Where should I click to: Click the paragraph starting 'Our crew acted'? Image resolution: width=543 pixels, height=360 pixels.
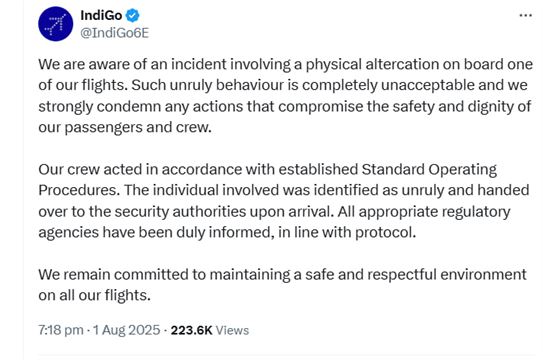click(284, 201)
